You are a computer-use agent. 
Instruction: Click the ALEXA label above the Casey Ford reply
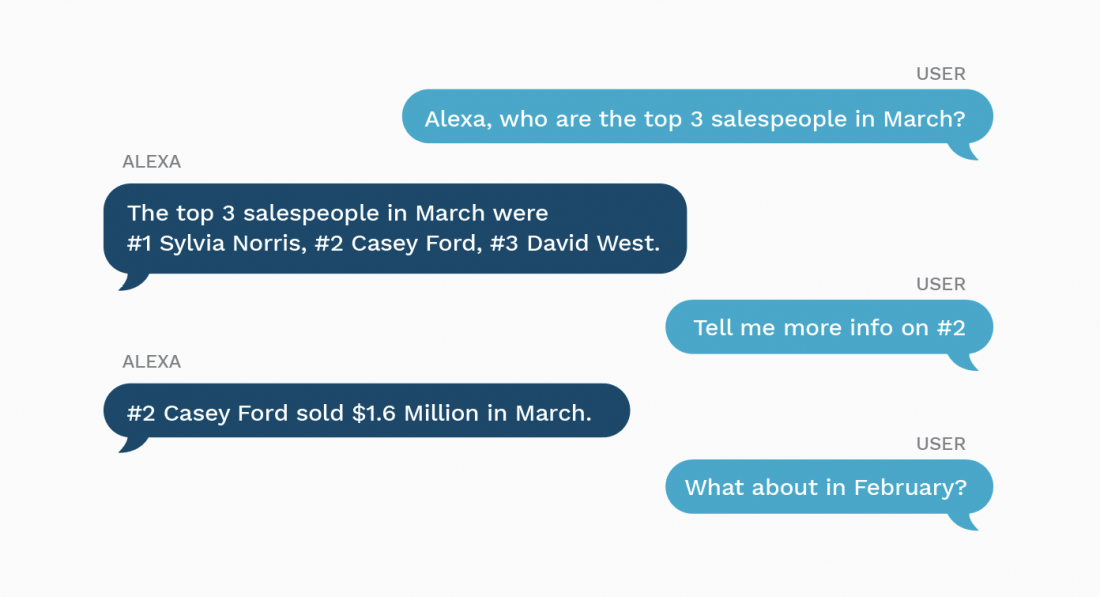(x=152, y=362)
